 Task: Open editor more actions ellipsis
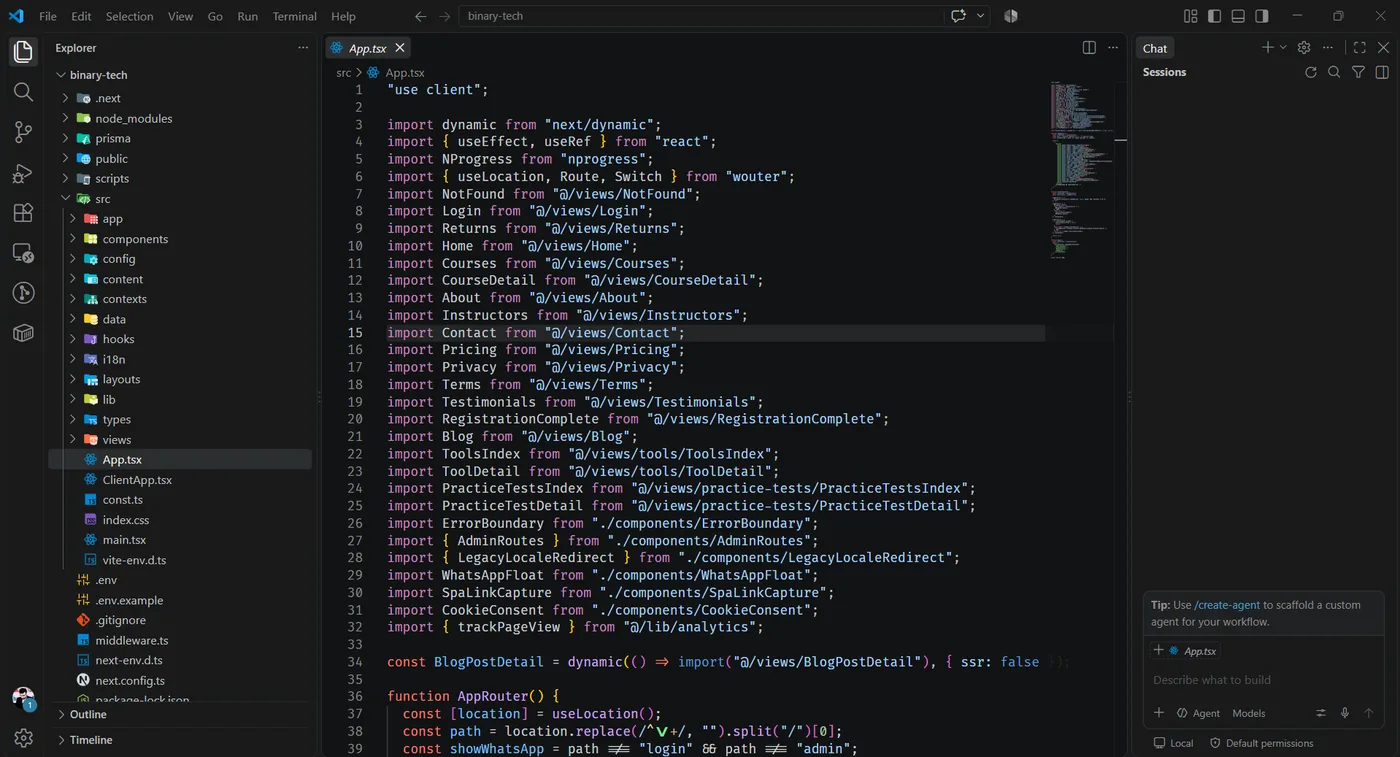(1113, 48)
